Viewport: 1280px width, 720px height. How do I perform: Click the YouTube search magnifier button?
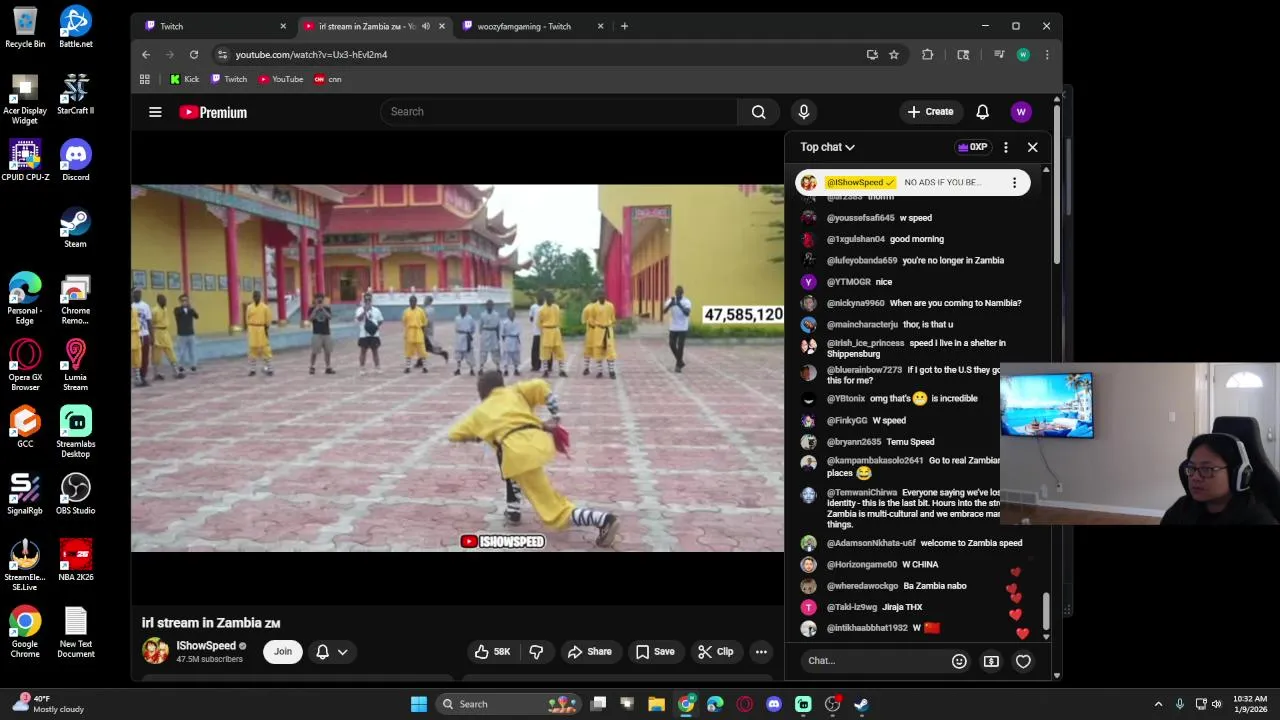click(x=759, y=112)
